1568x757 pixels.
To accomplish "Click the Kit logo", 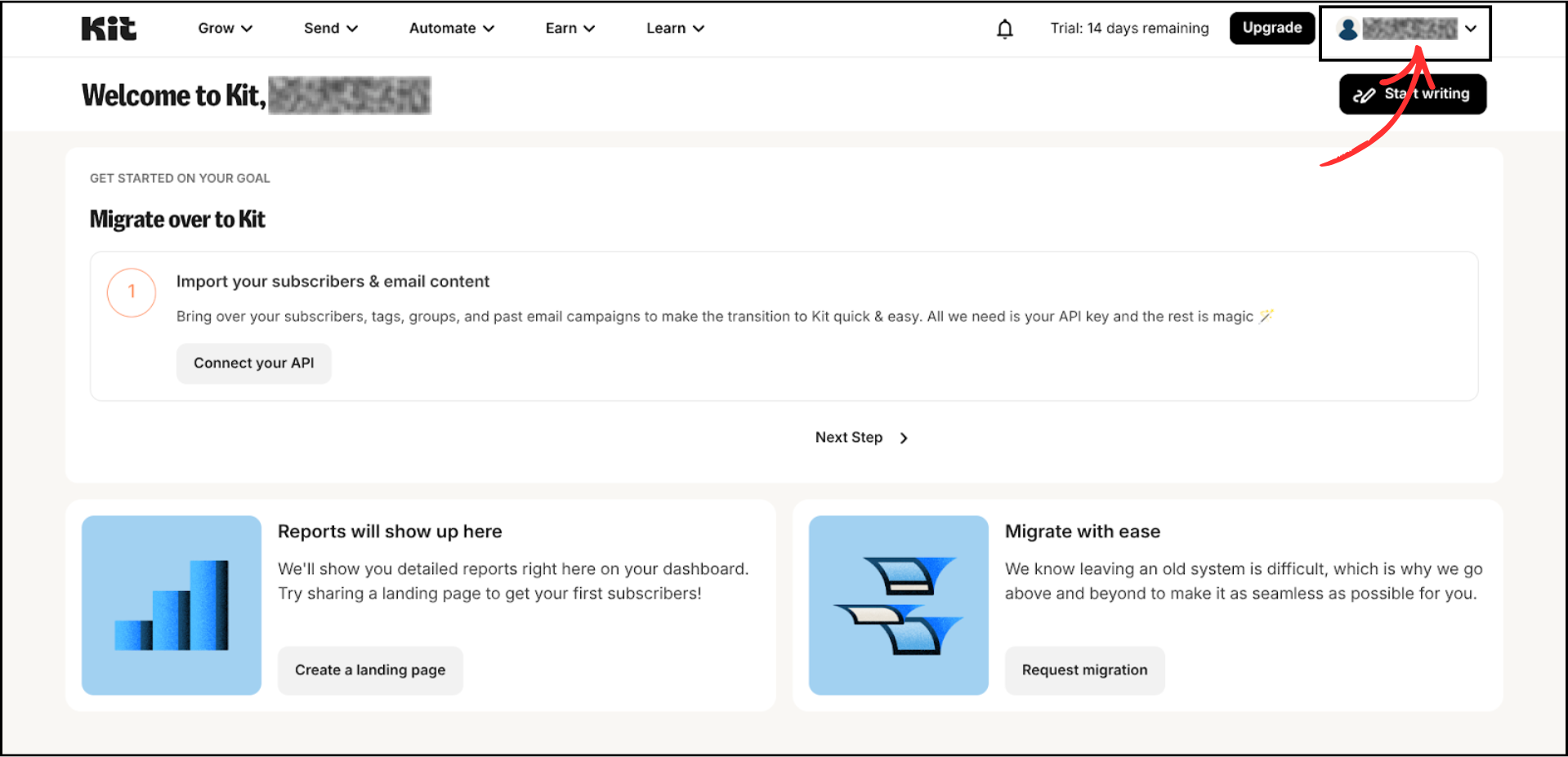I will point(109,28).
